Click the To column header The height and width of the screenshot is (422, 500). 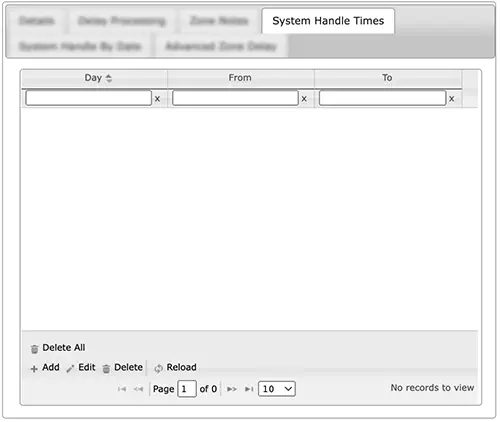(x=387, y=78)
